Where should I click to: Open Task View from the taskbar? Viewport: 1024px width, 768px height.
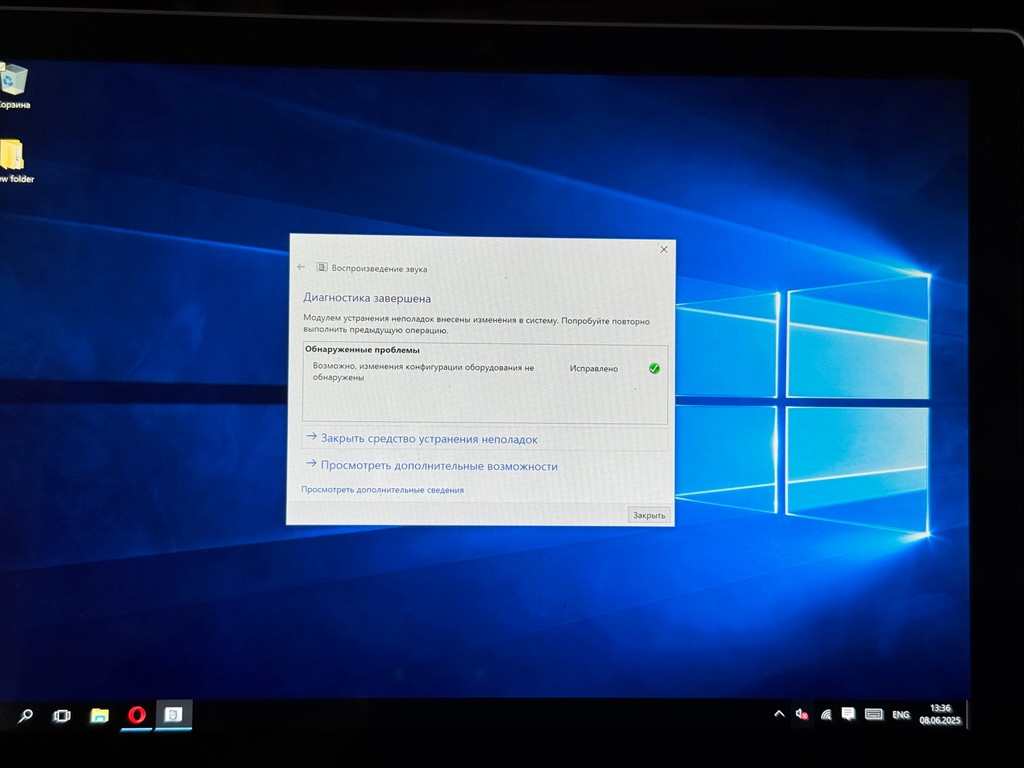pos(61,716)
